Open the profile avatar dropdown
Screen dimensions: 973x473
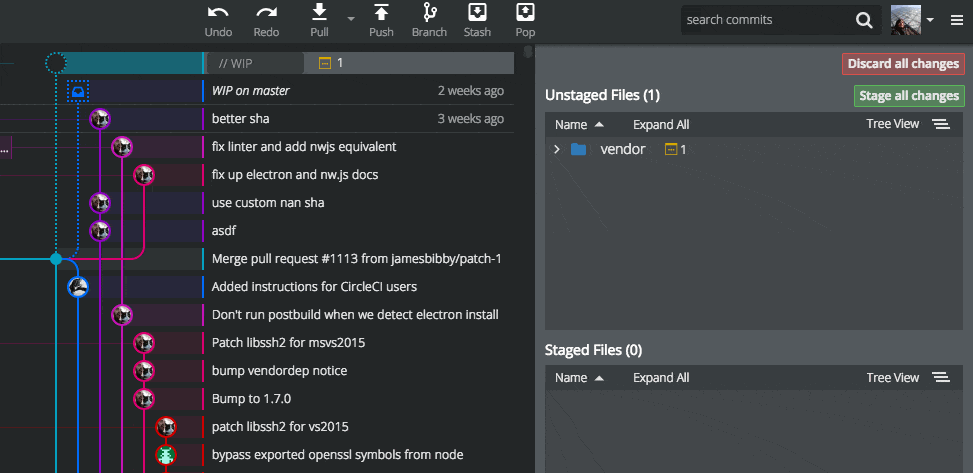tap(912, 20)
